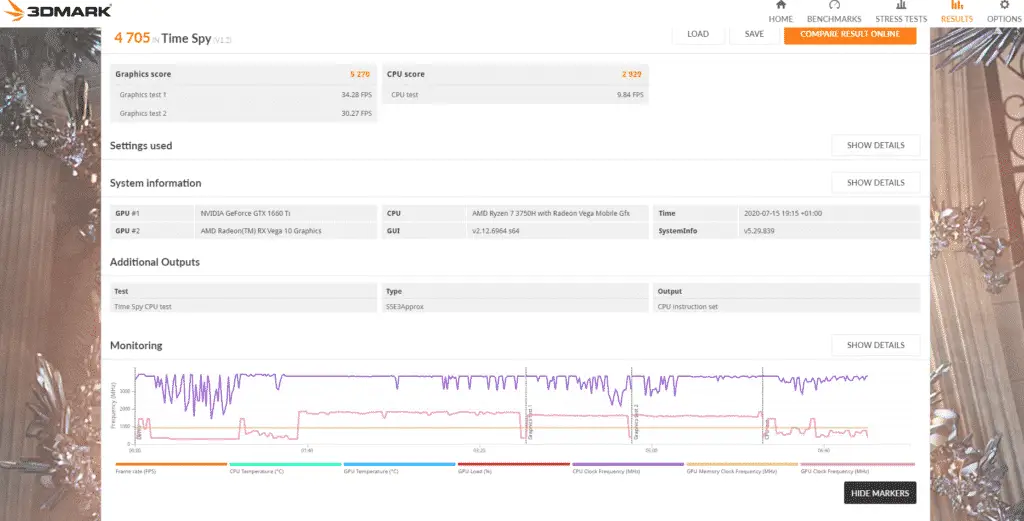Toggle the GPU Clock Frequency legend
The image size is (1024, 521).
point(856,467)
